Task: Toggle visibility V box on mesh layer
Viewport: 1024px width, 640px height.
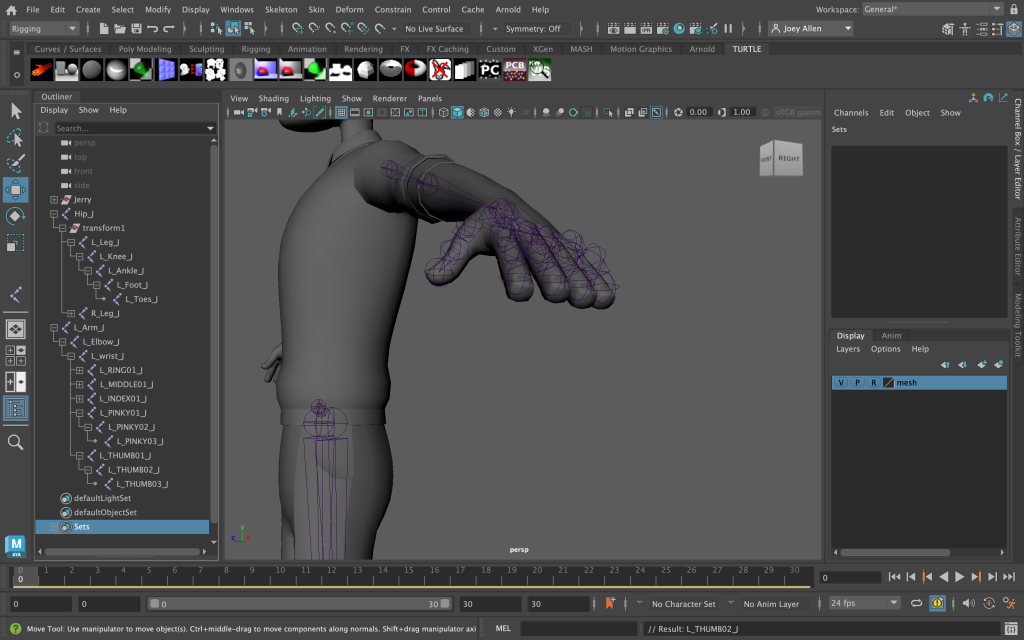Action: pos(841,383)
